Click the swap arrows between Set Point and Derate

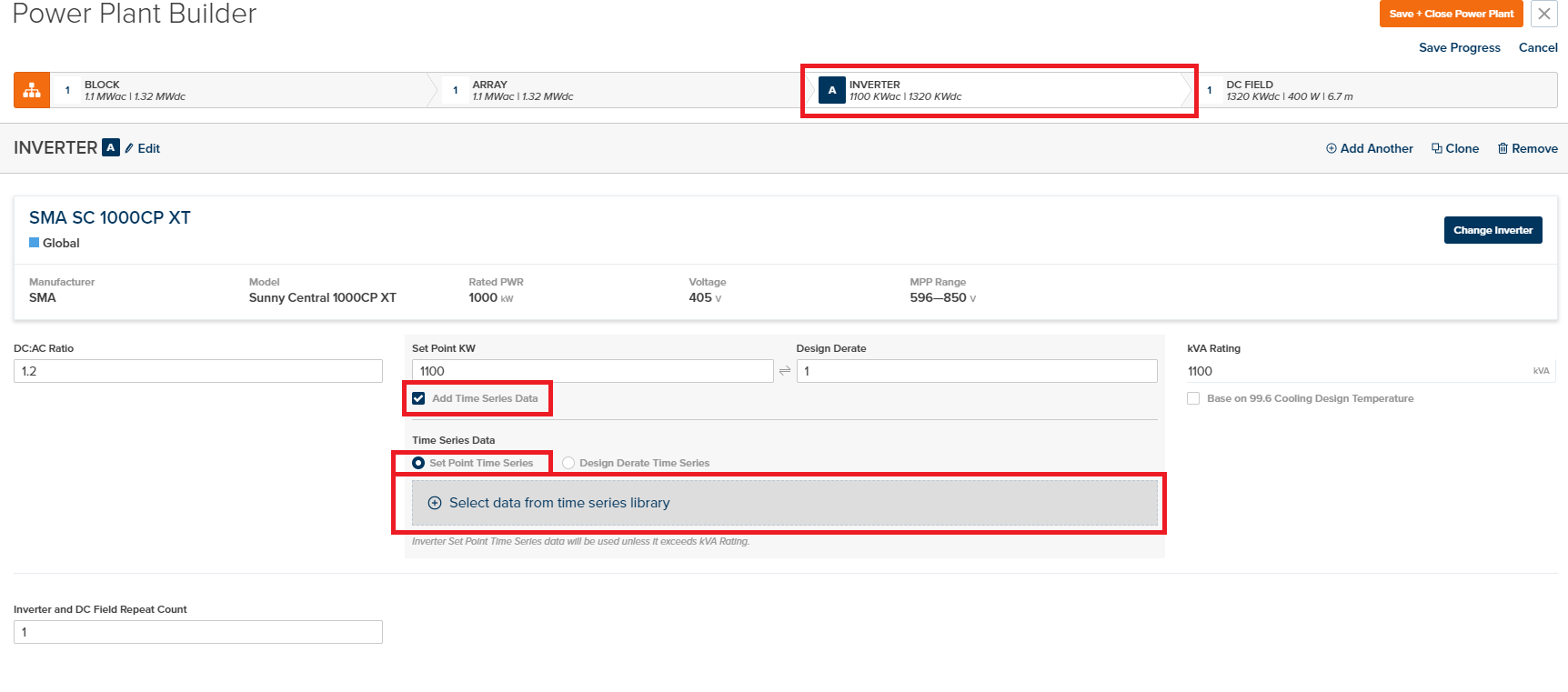pyautogui.click(x=785, y=371)
